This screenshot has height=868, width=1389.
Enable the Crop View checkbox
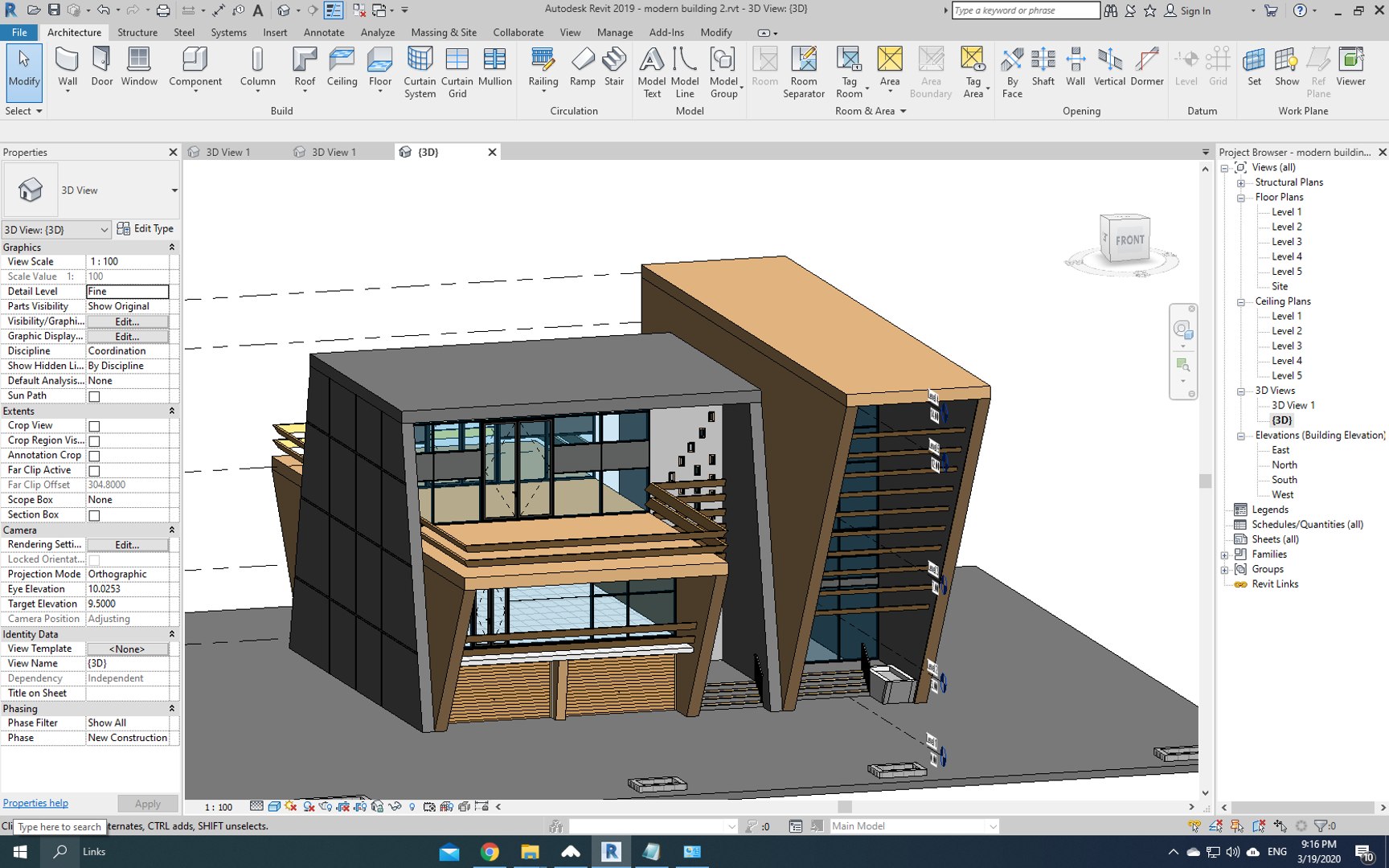(x=94, y=426)
